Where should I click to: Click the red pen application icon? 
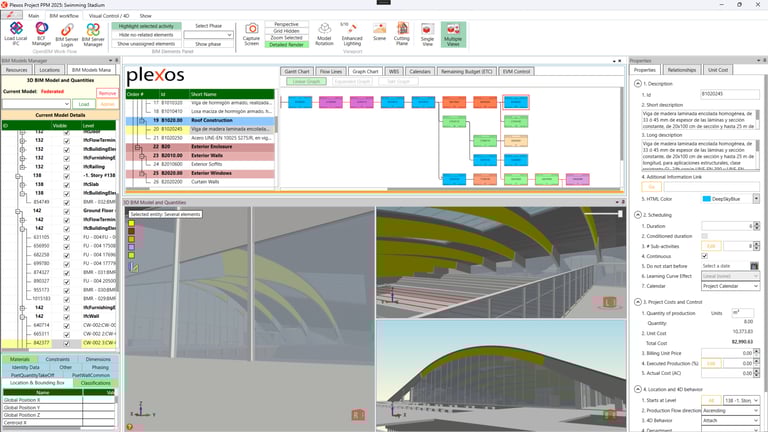click(x=11, y=15)
